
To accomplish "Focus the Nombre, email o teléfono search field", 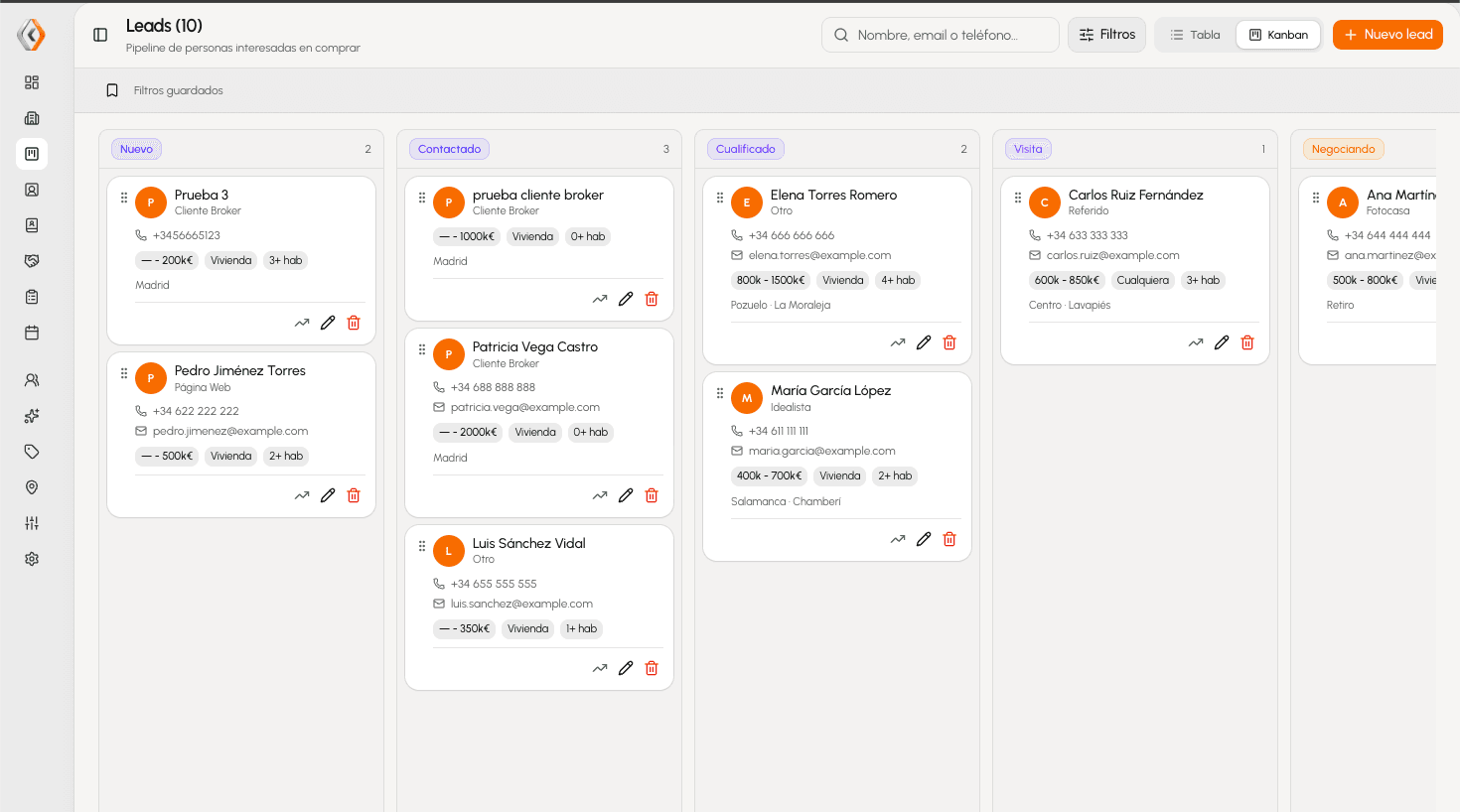I will [941, 35].
